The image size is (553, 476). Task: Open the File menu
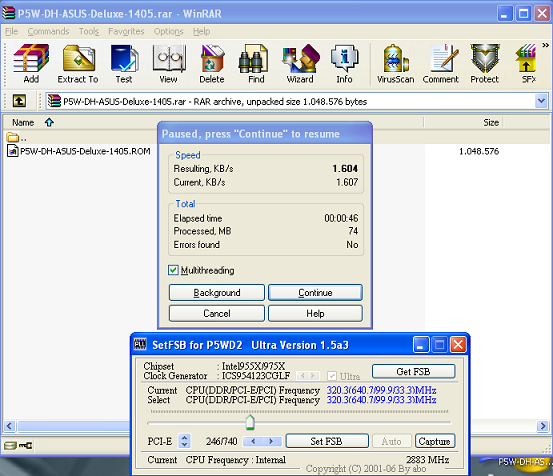(11, 31)
